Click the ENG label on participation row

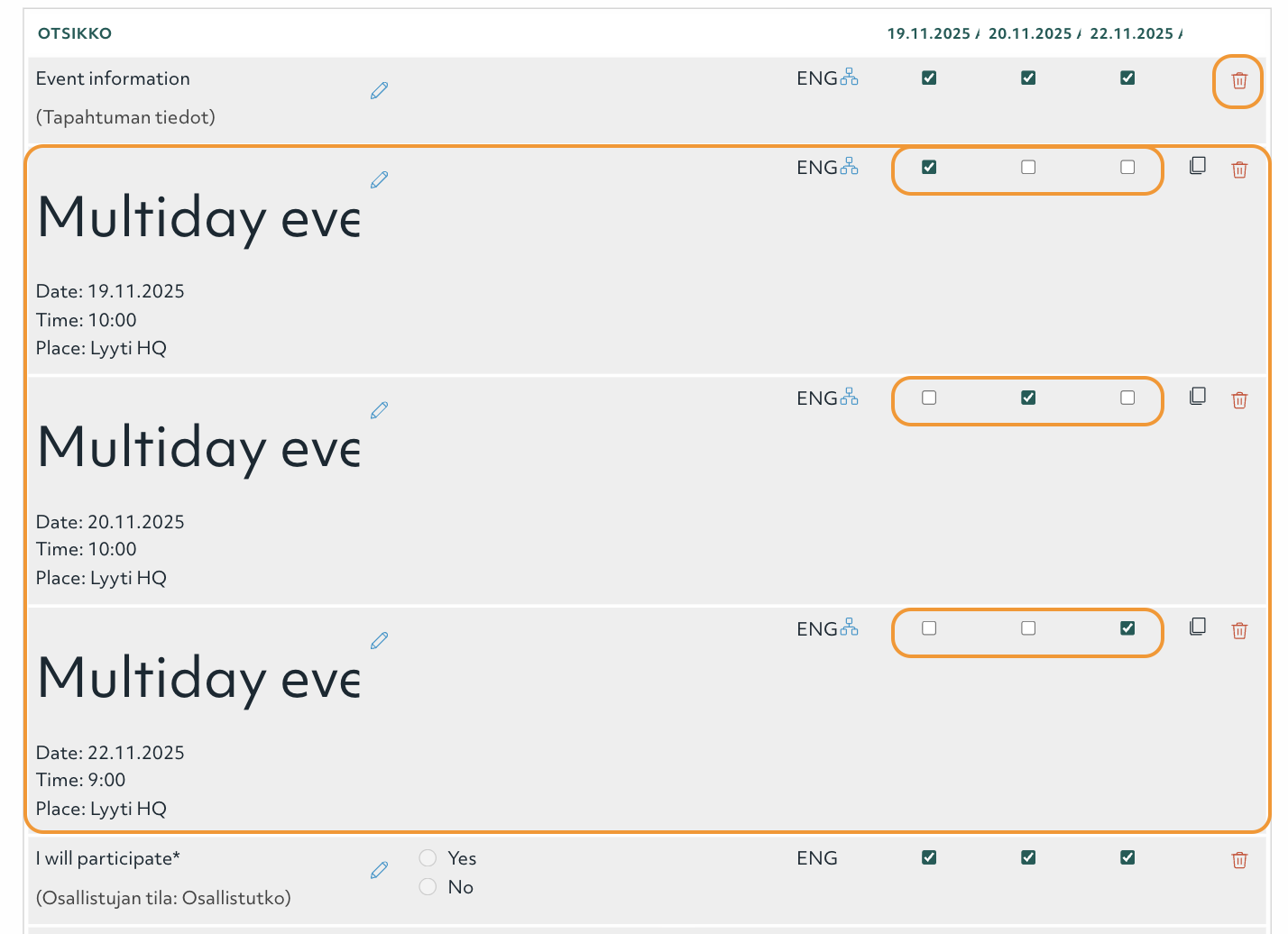coord(816,857)
